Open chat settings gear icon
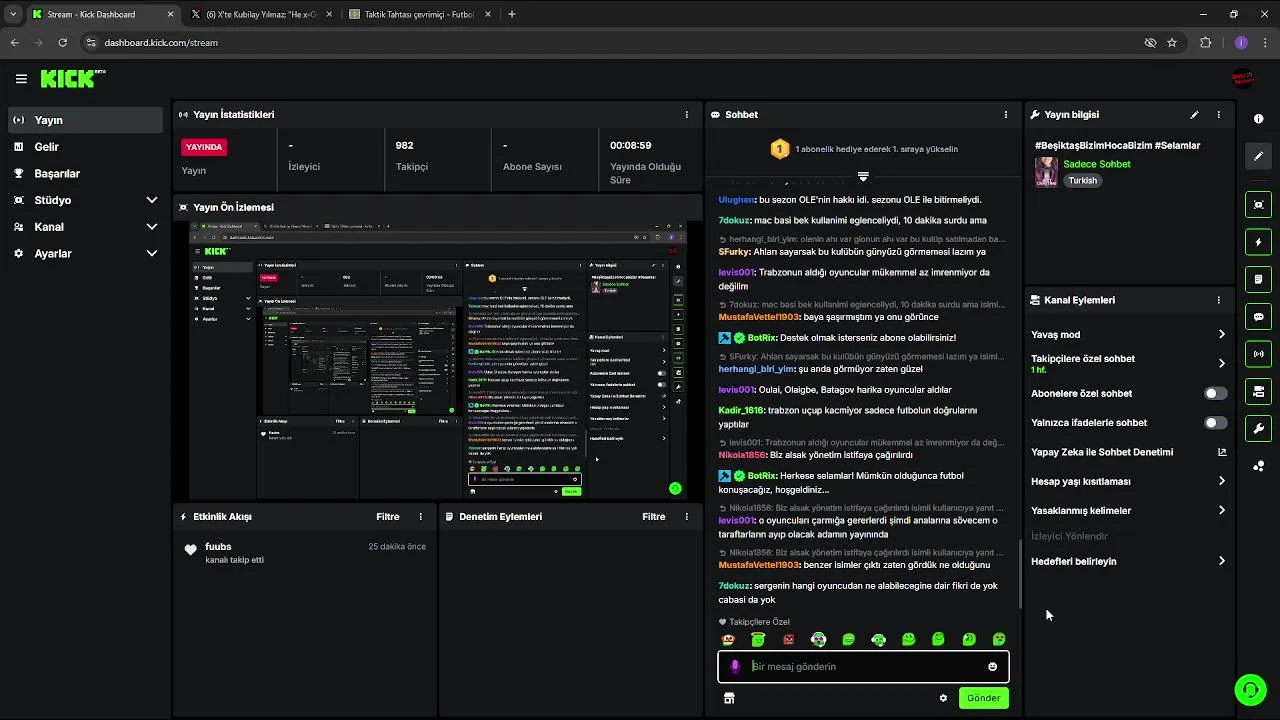 click(943, 698)
